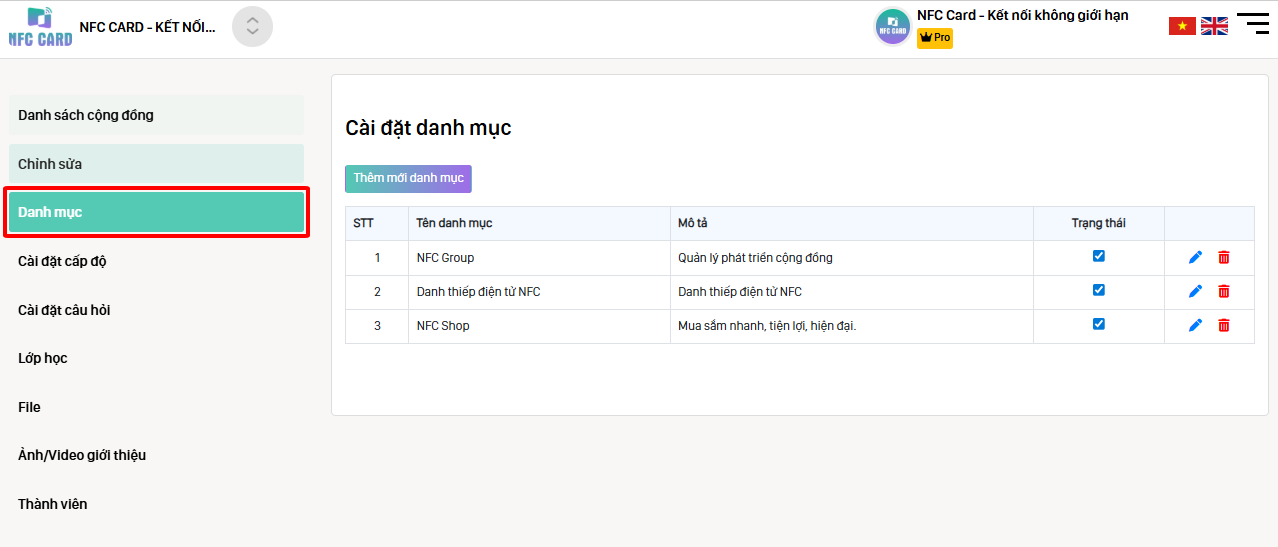
Task: Toggle status of Danh thiếp điện tử NFC
Action: pos(1099,290)
